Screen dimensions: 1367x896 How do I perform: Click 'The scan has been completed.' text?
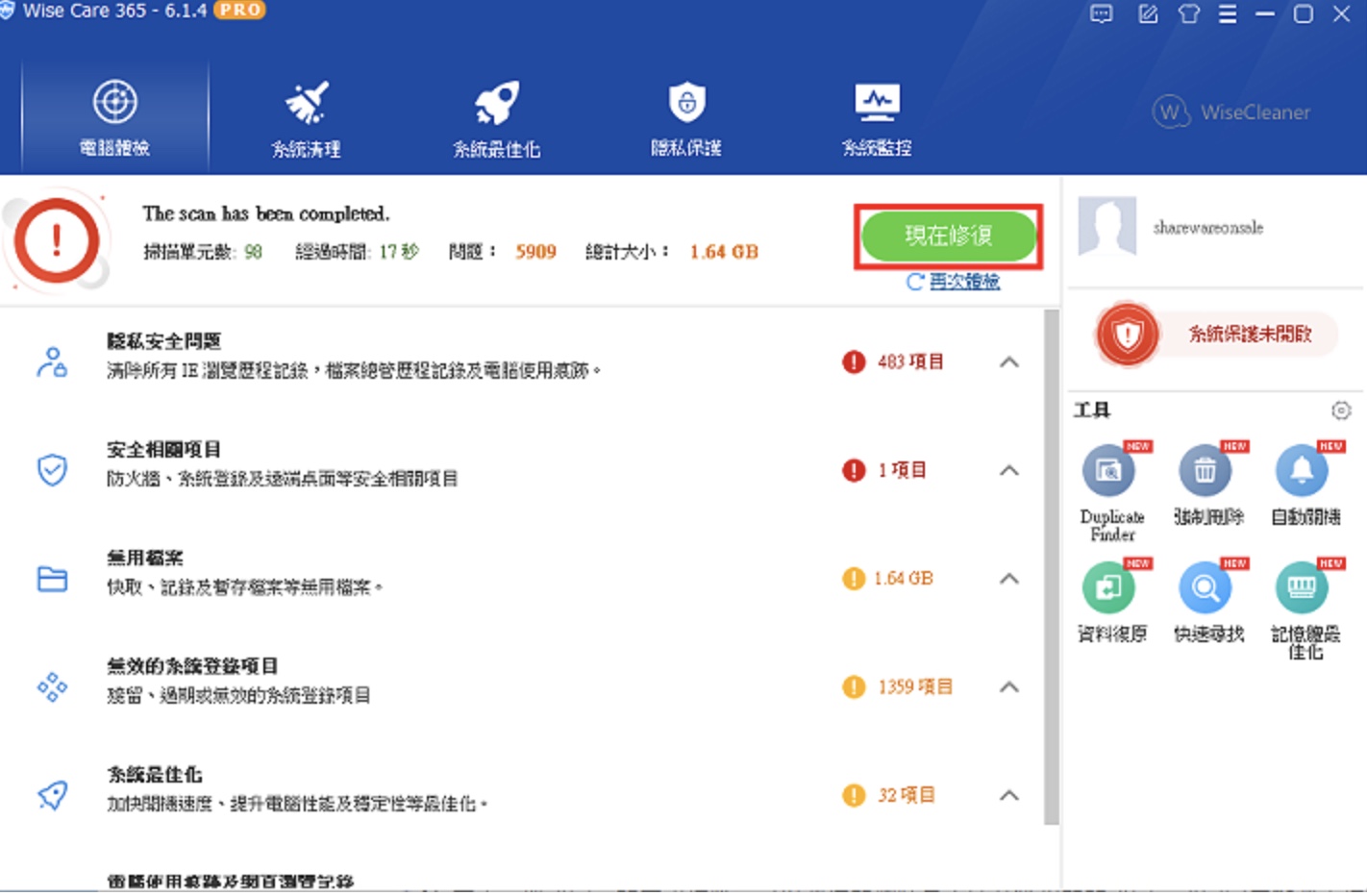pyautogui.click(x=266, y=213)
